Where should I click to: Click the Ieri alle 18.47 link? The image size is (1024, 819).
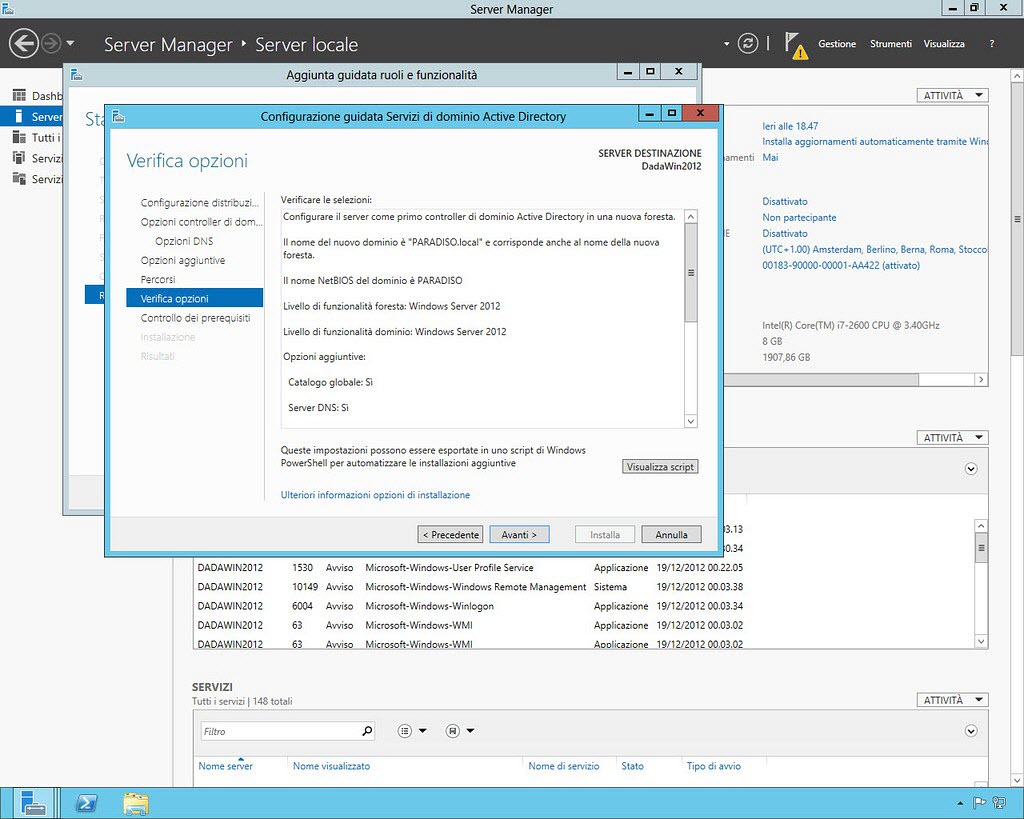coord(790,126)
